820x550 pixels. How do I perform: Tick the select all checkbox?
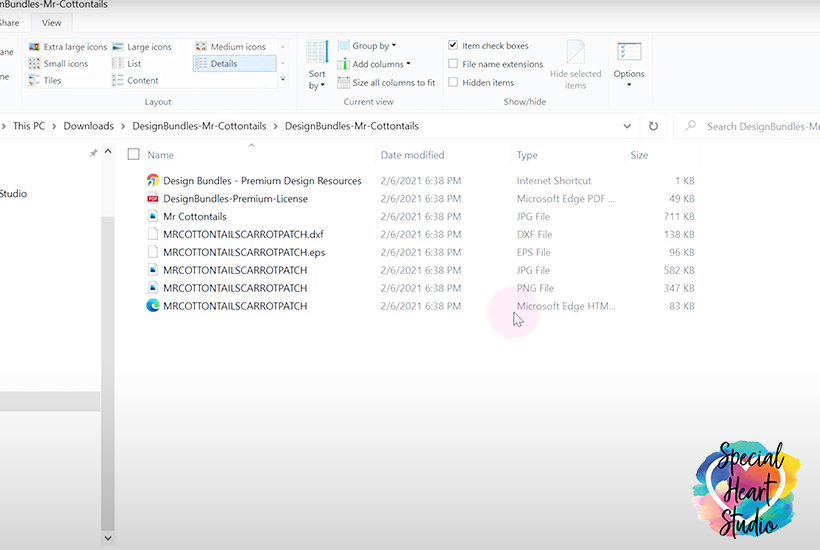click(x=133, y=154)
